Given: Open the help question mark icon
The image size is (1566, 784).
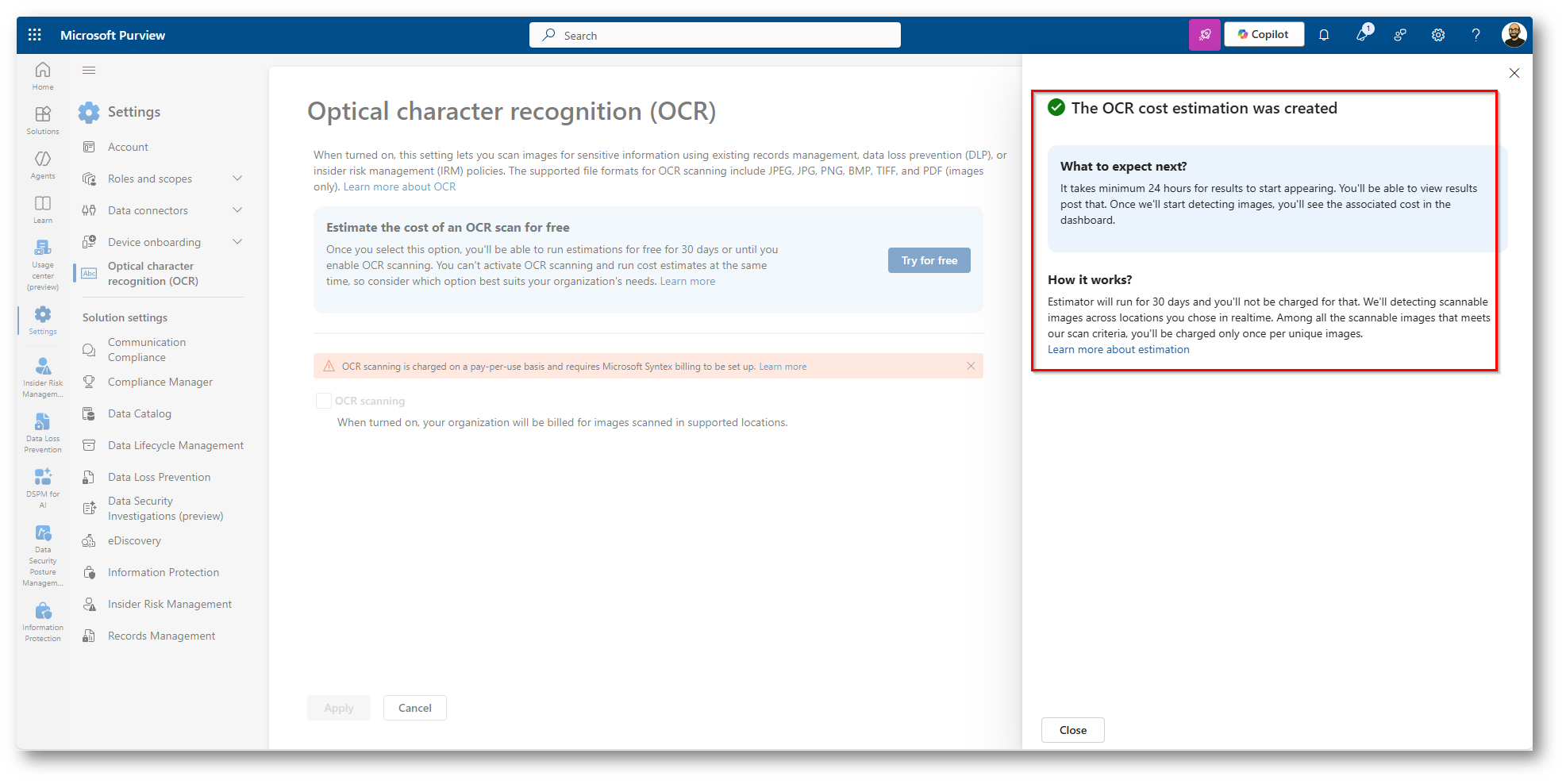Looking at the screenshot, I should point(1476,35).
